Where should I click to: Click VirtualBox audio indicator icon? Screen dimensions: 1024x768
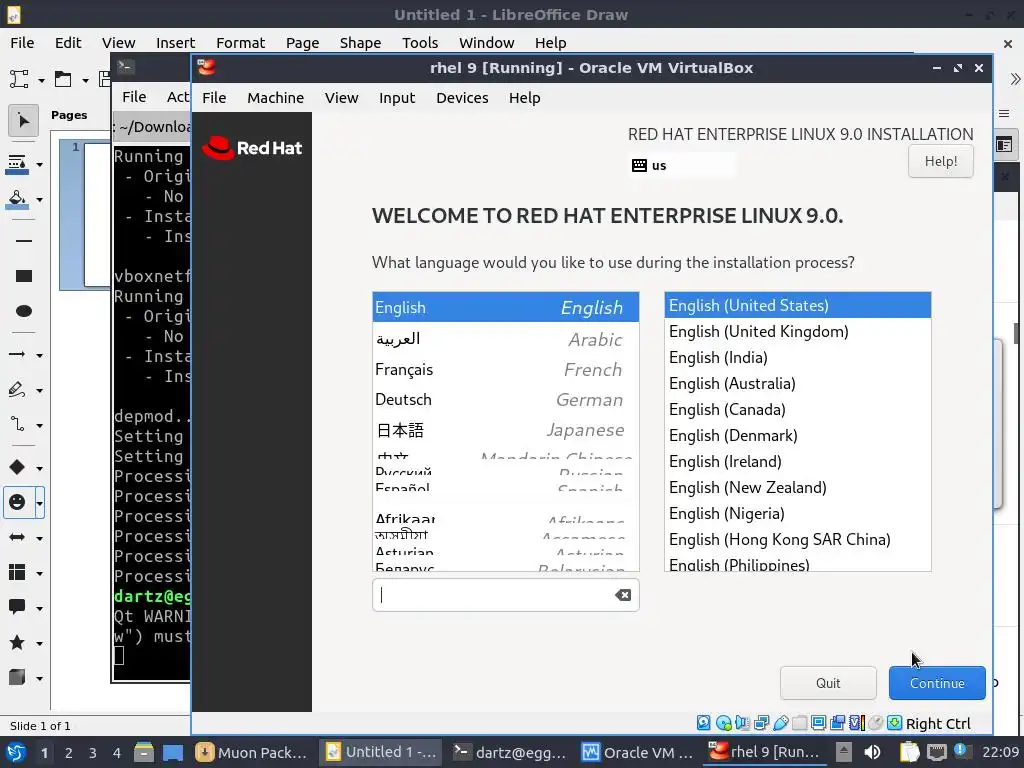point(742,723)
